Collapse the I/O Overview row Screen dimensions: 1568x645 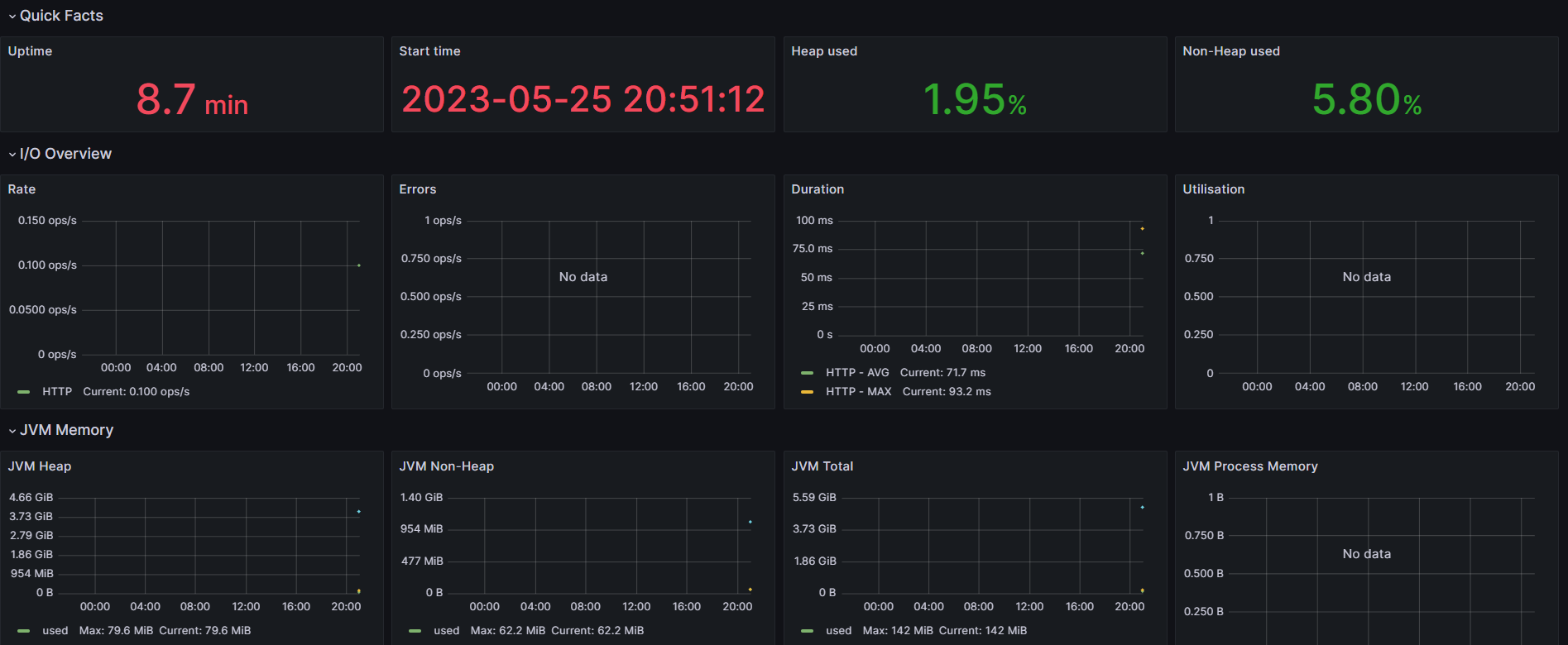coord(60,154)
